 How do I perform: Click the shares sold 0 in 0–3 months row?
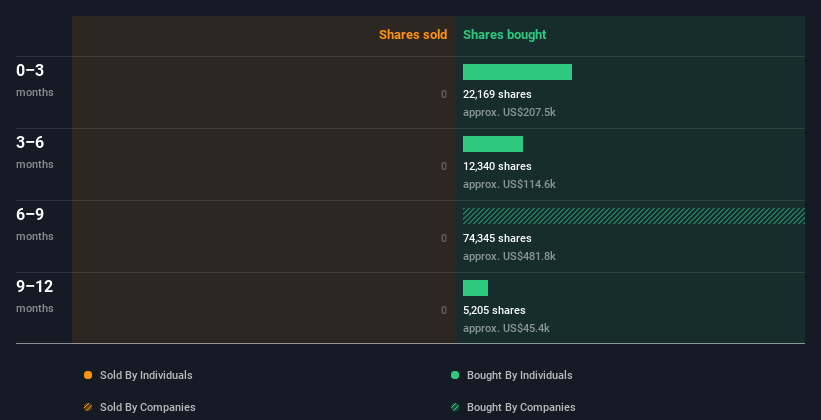(444, 94)
